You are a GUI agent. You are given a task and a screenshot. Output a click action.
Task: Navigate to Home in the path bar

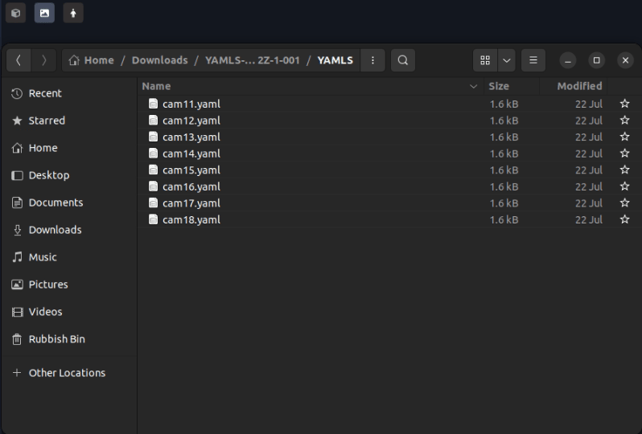[91, 60]
